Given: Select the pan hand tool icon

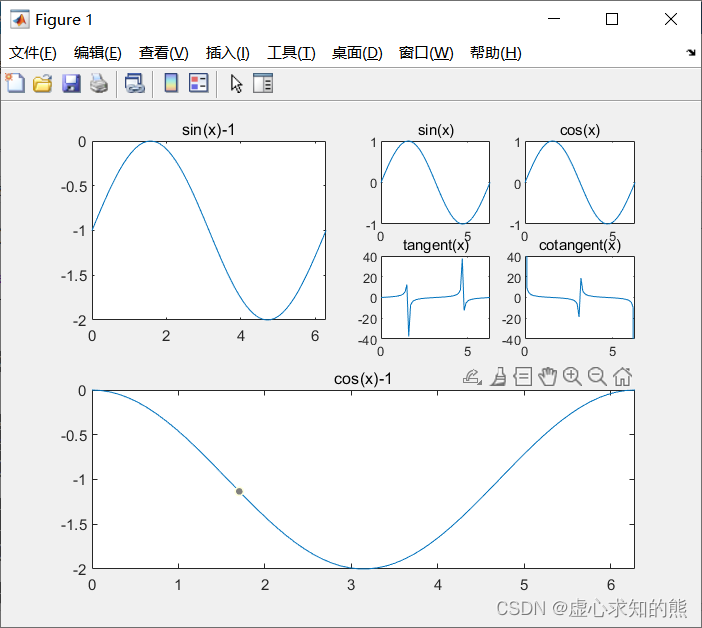Looking at the screenshot, I should pos(548,377).
